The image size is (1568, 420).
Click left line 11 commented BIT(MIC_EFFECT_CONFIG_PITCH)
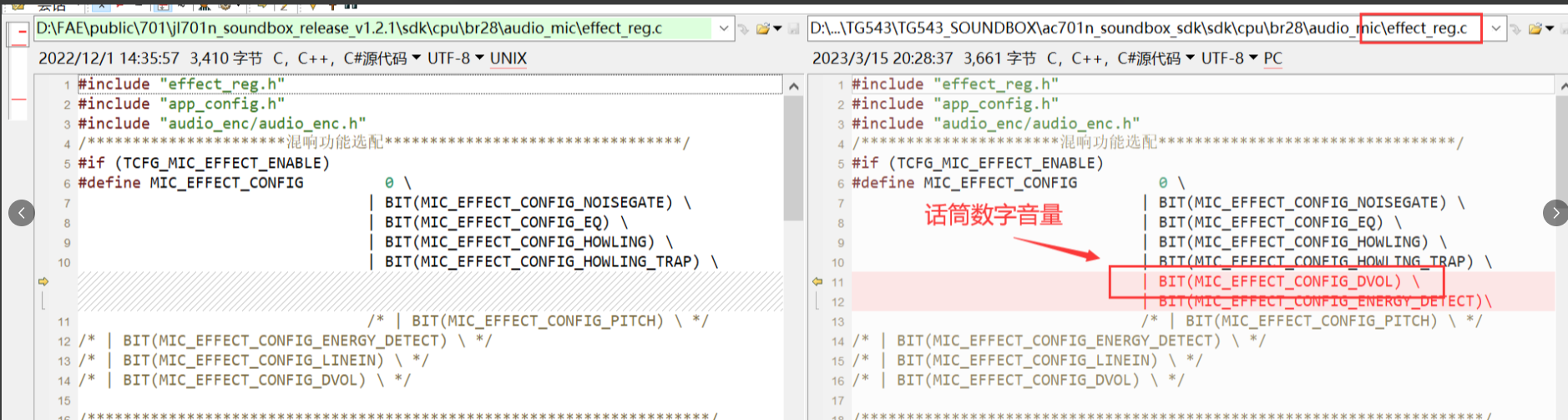click(x=538, y=321)
